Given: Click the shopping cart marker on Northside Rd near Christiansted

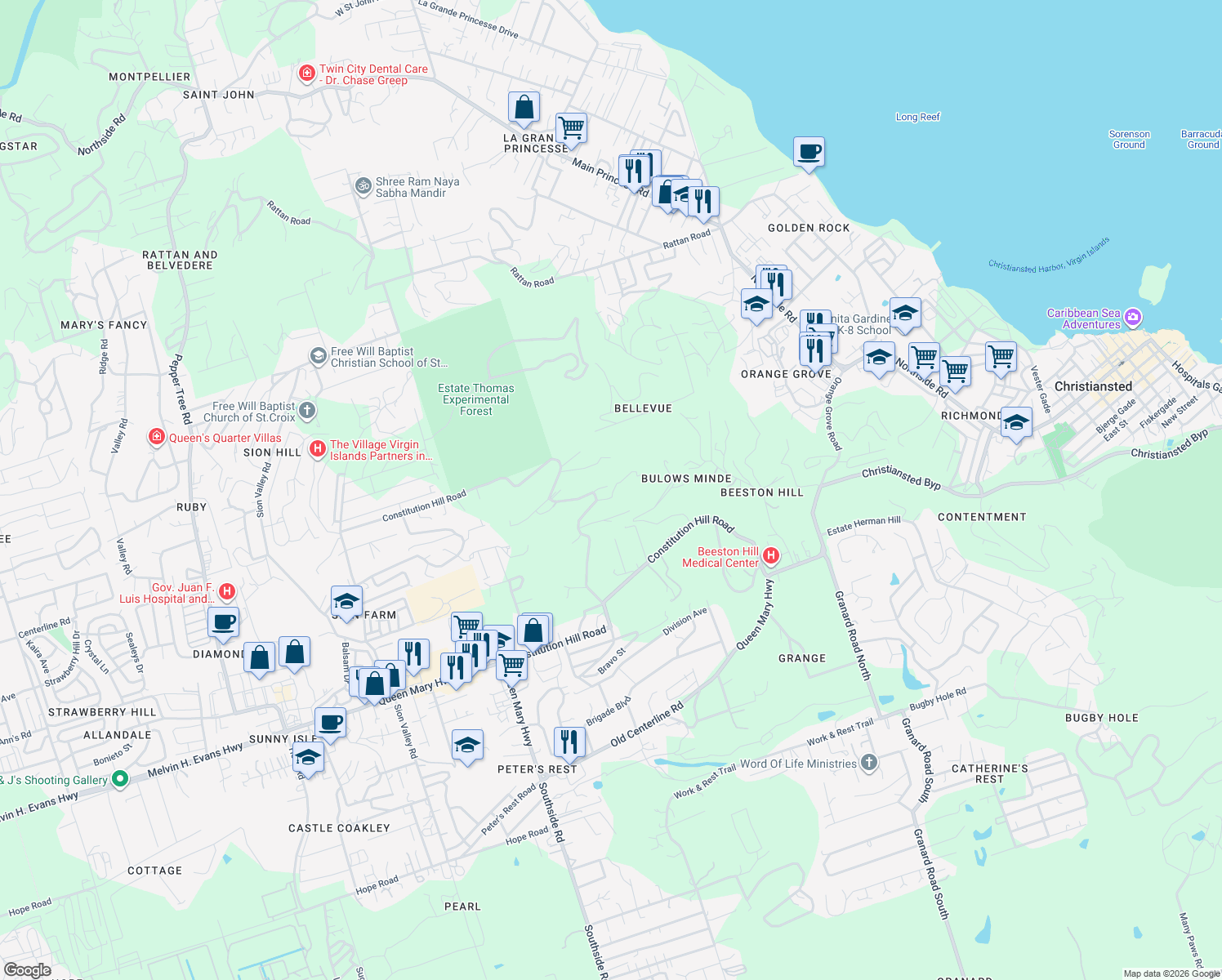Looking at the screenshot, I should tap(924, 358).
